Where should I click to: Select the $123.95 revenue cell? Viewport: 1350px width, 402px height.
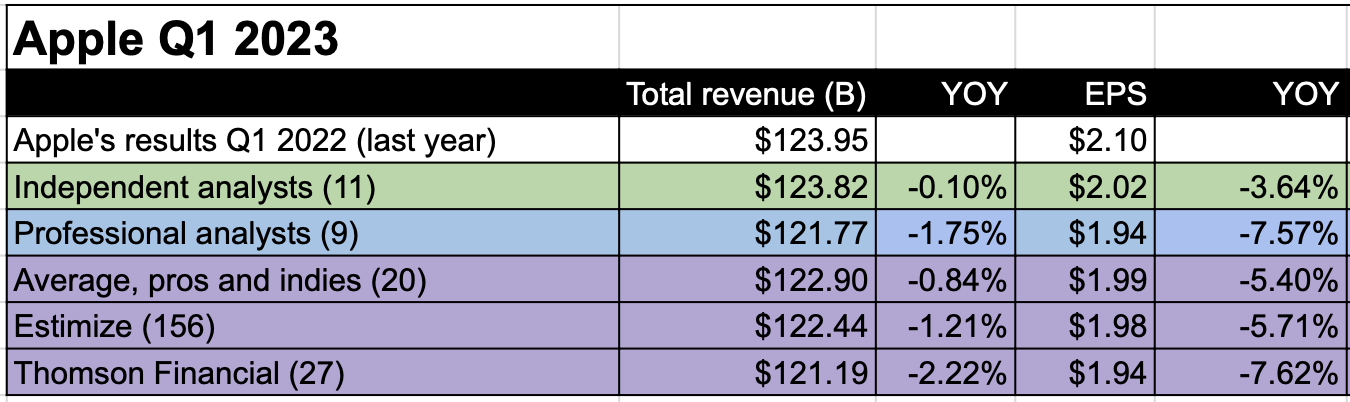(810, 141)
